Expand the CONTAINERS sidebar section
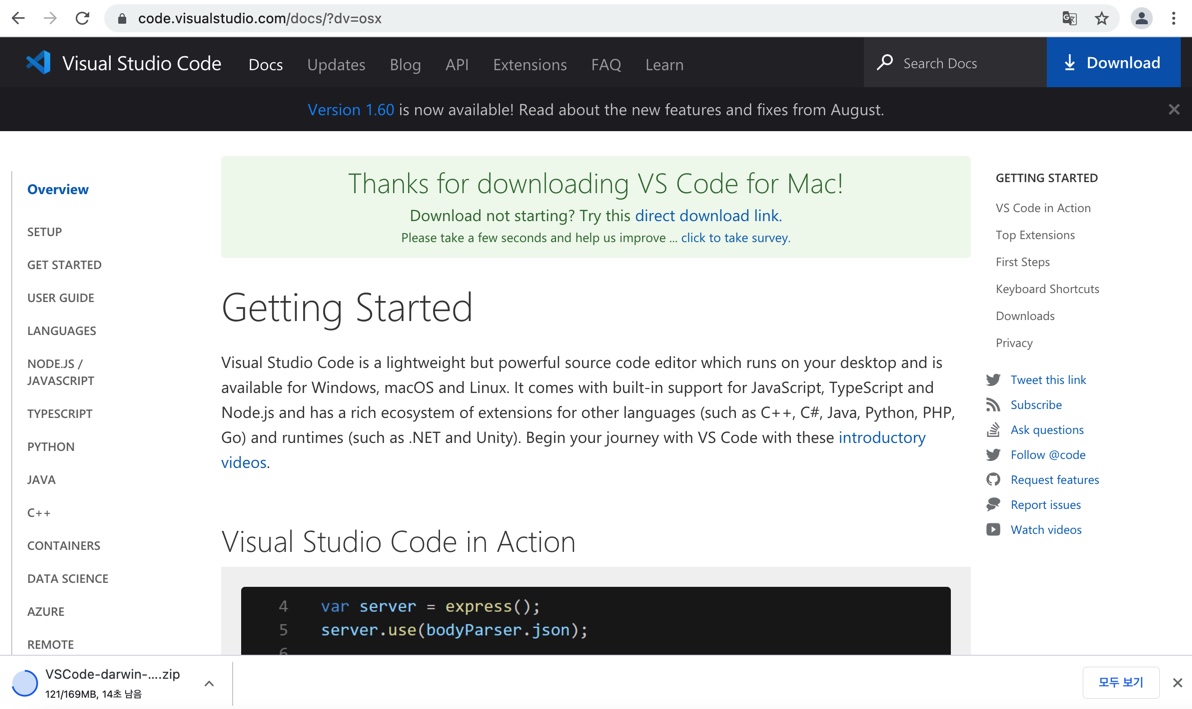 click(x=64, y=546)
